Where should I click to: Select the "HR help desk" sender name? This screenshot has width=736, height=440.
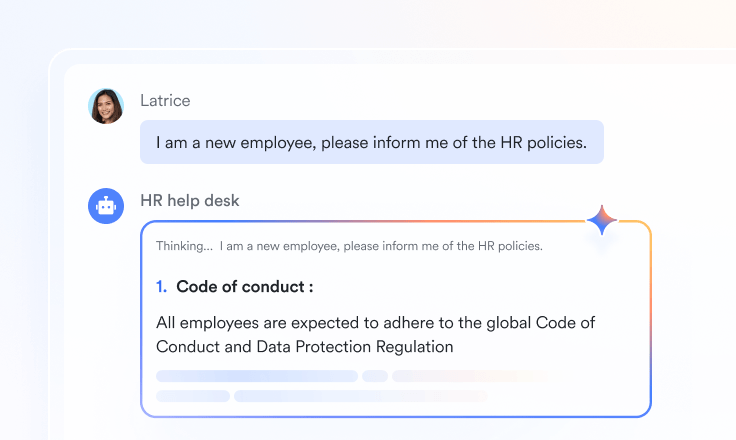coord(190,200)
